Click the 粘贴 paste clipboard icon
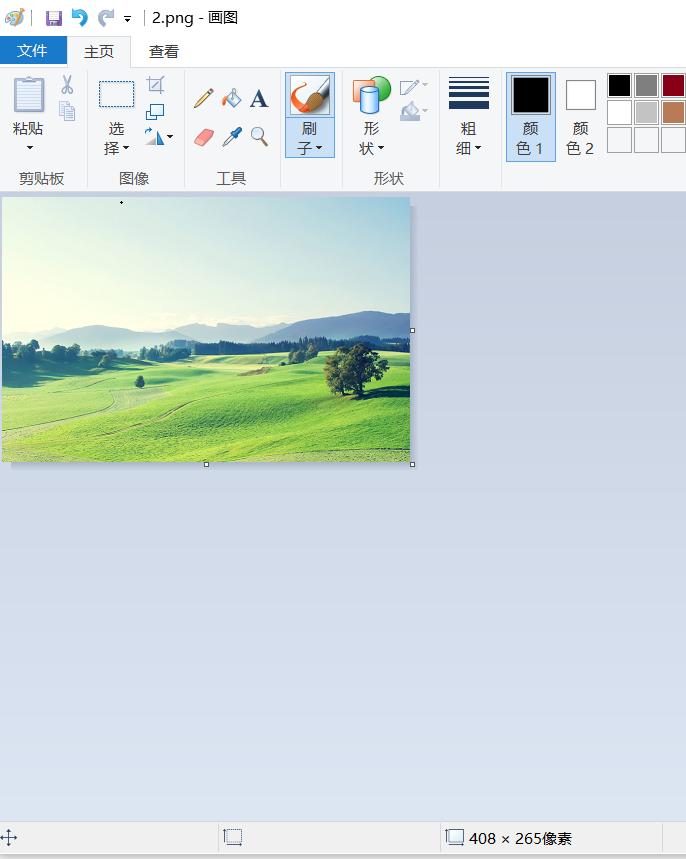686x859 pixels. pyautogui.click(x=28, y=95)
